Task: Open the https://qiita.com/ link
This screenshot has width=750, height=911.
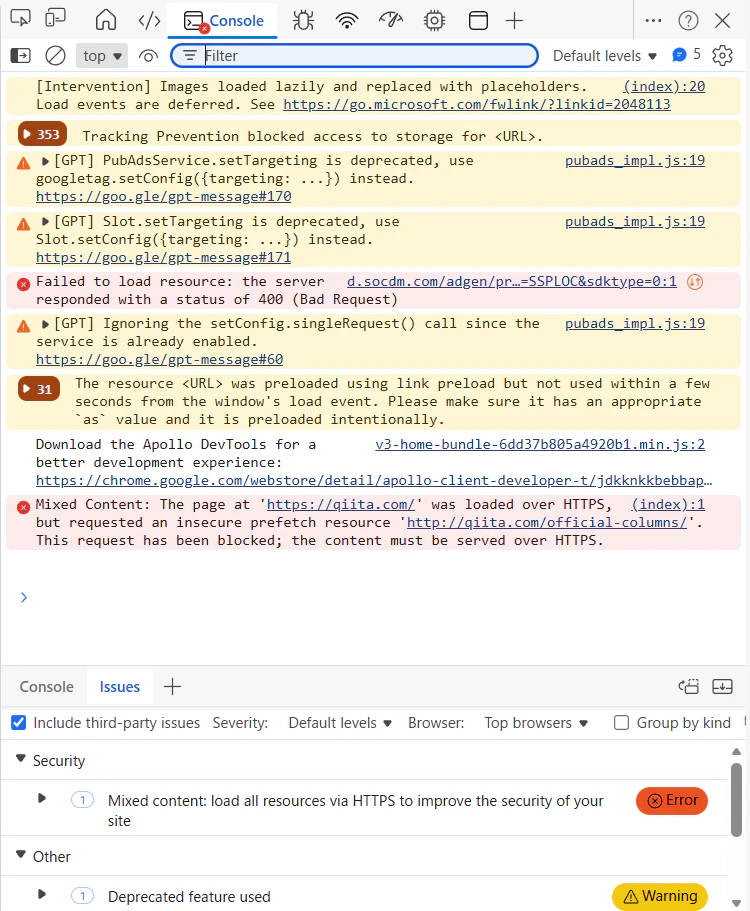Action: 340,505
